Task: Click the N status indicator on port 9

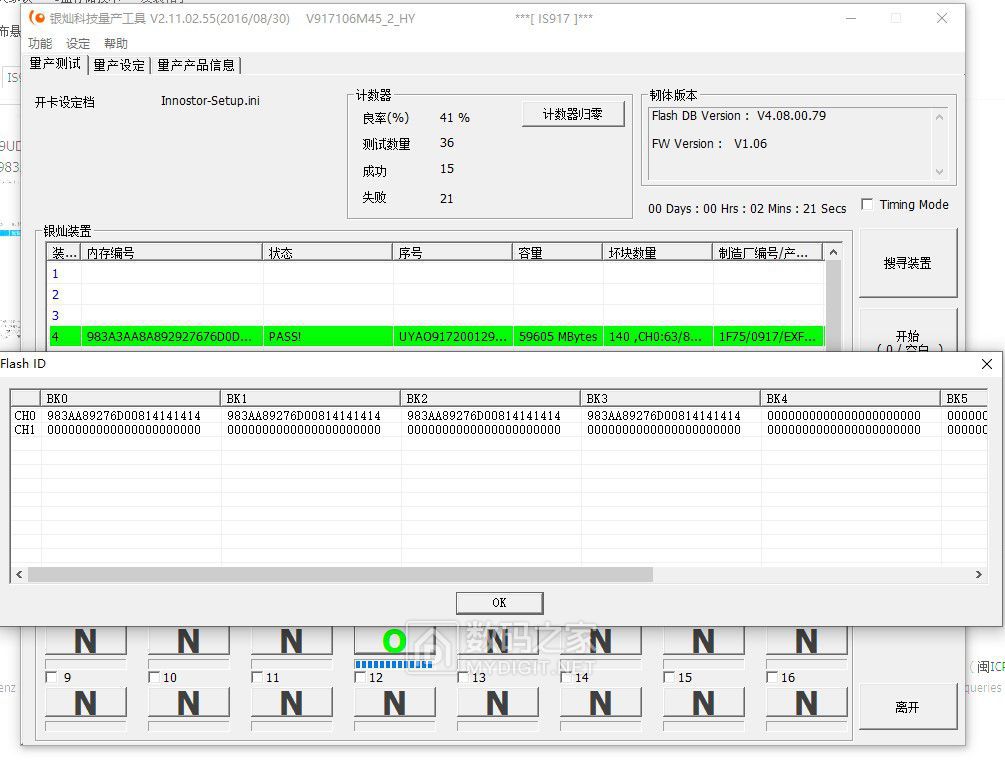Action: point(86,640)
